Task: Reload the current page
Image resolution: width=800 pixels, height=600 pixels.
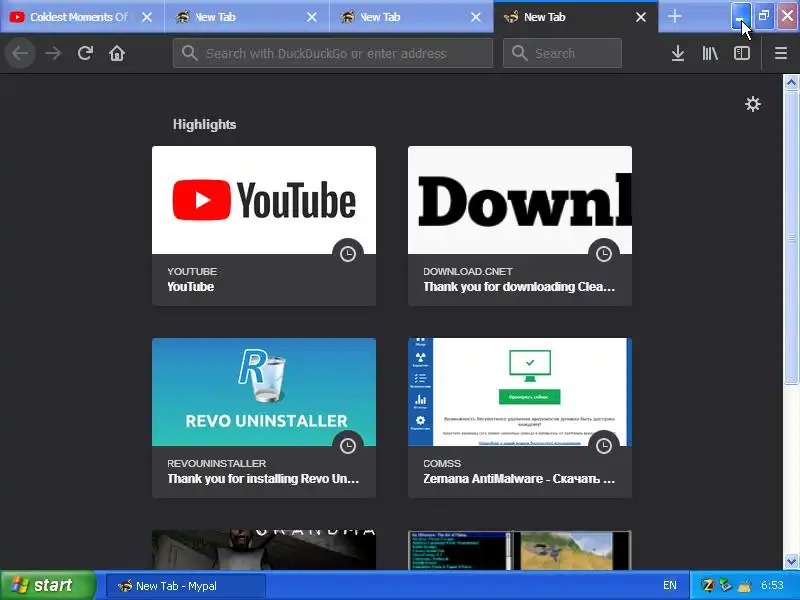Action: [x=85, y=53]
